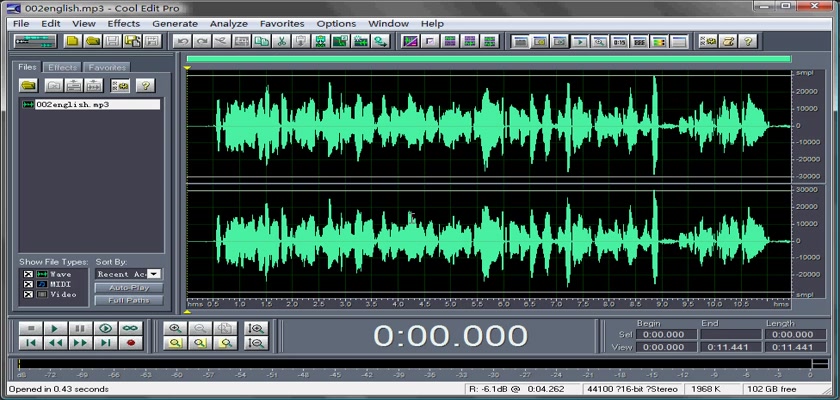This screenshot has height=400, width=840.
Task: Click the Sel Length time field
Action: coord(796,335)
